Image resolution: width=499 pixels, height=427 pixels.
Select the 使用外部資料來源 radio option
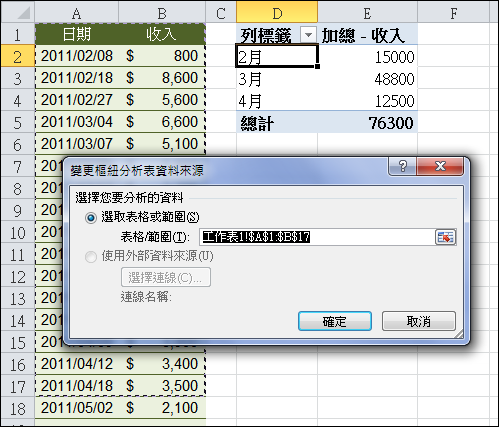tap(91, 257)
